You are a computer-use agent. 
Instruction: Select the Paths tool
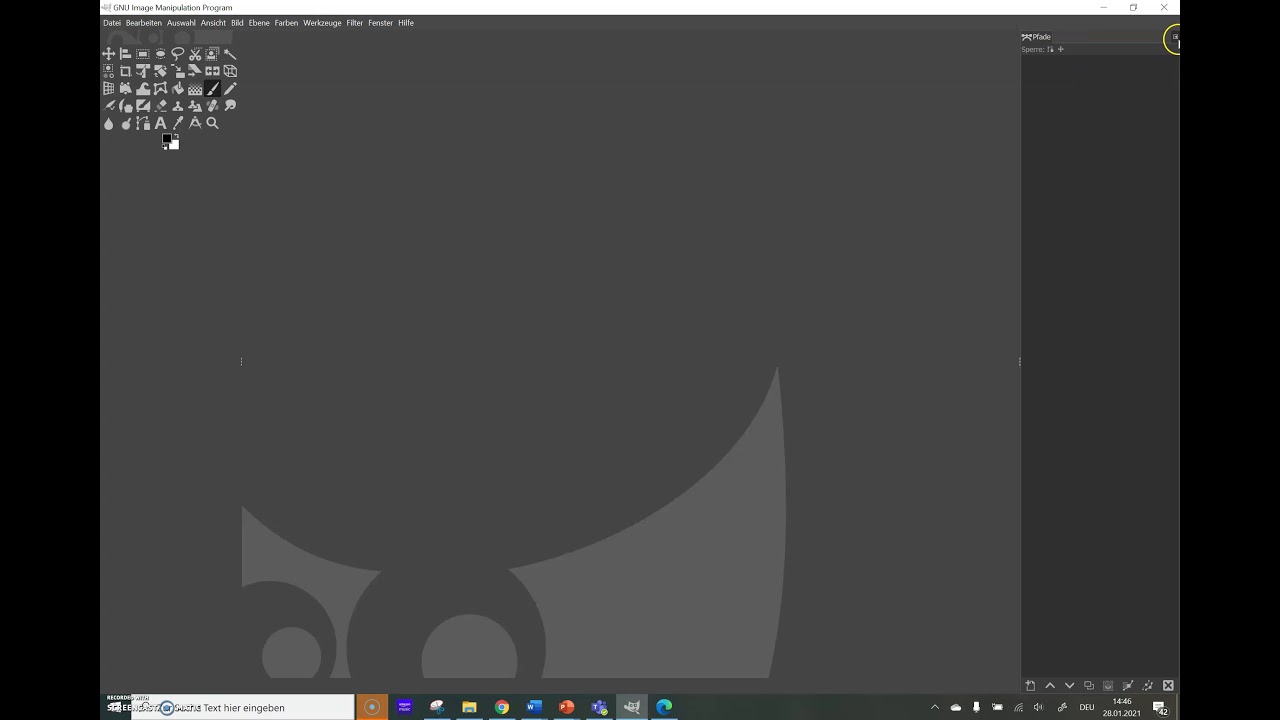coord(143,123)
